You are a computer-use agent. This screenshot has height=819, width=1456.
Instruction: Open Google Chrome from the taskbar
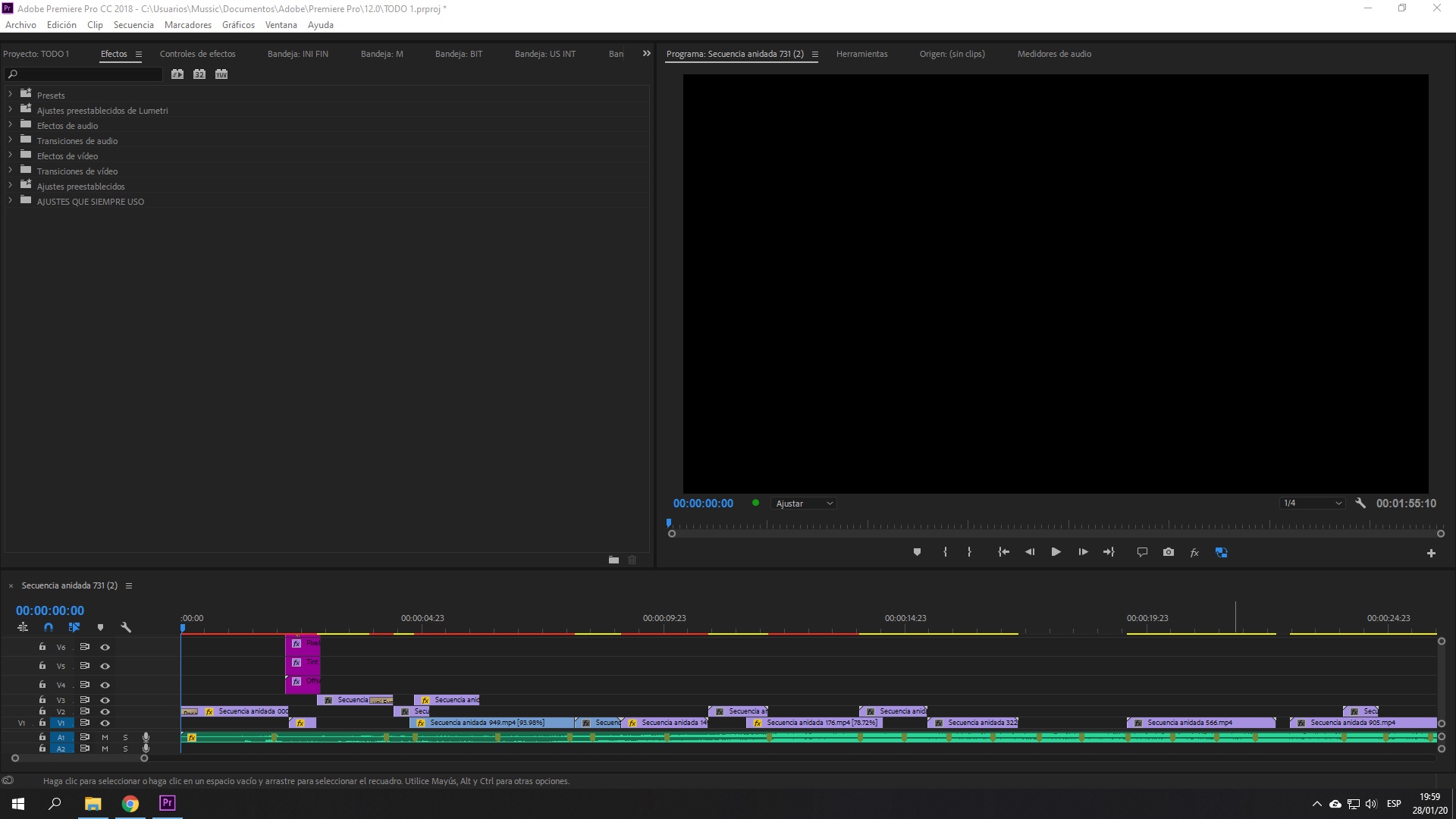pos(130,803)
